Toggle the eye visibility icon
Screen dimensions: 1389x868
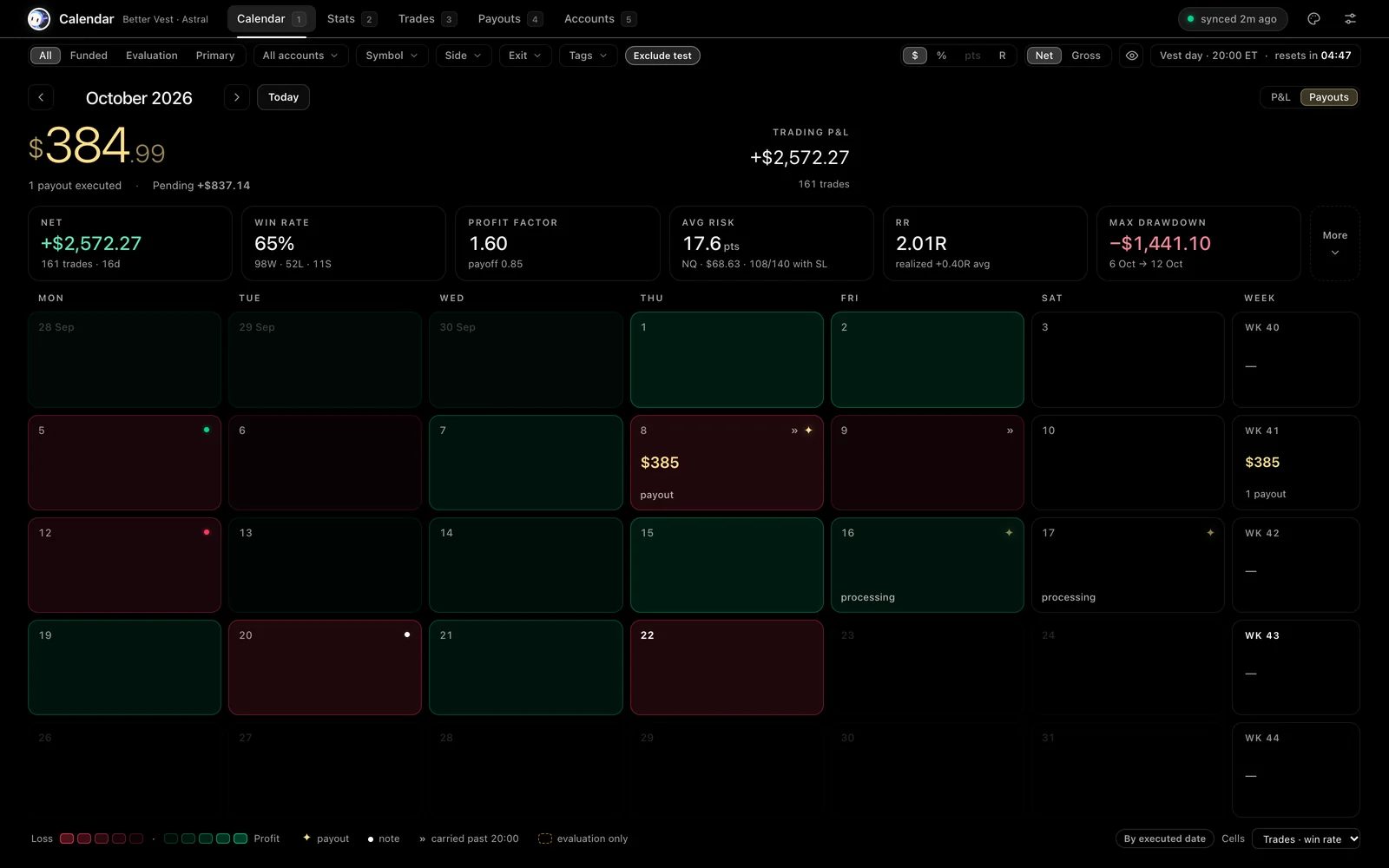coord(1131,56)
